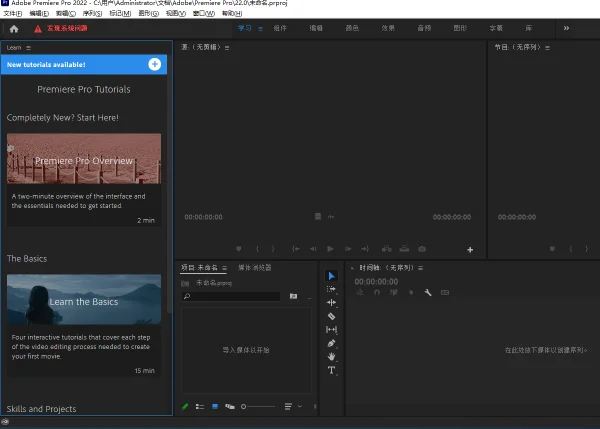Open the Learning workspace menu
The width and height of the screenshot is (600, 429).
[260, 29]
